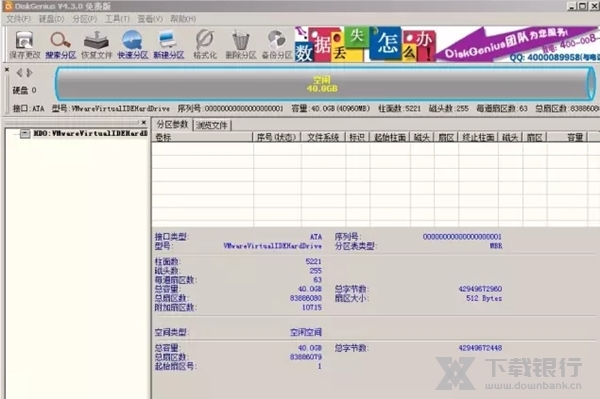Click the partition table type value MBR

click(496, 246)
